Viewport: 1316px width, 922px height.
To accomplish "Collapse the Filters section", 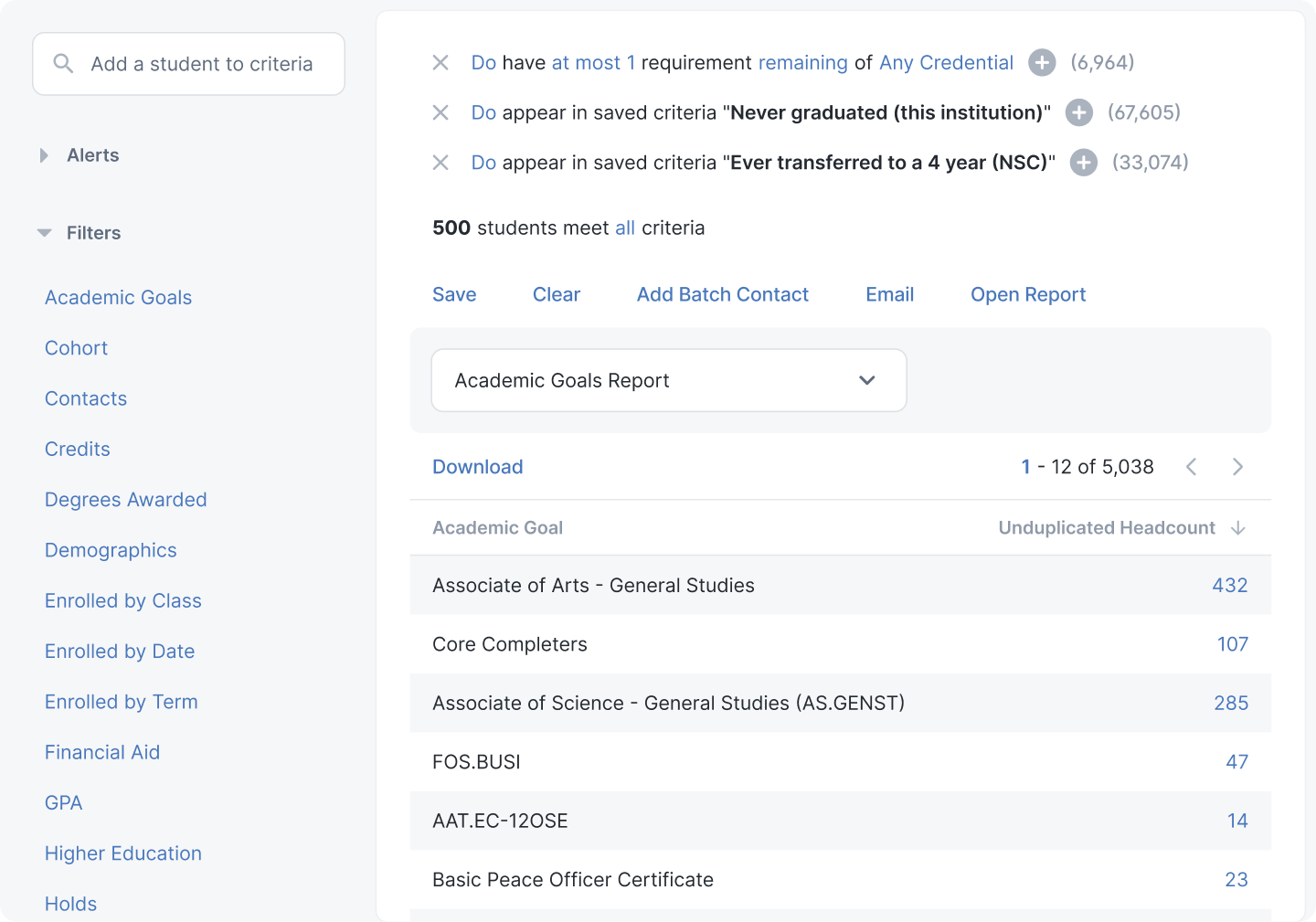I will (44, 233).
